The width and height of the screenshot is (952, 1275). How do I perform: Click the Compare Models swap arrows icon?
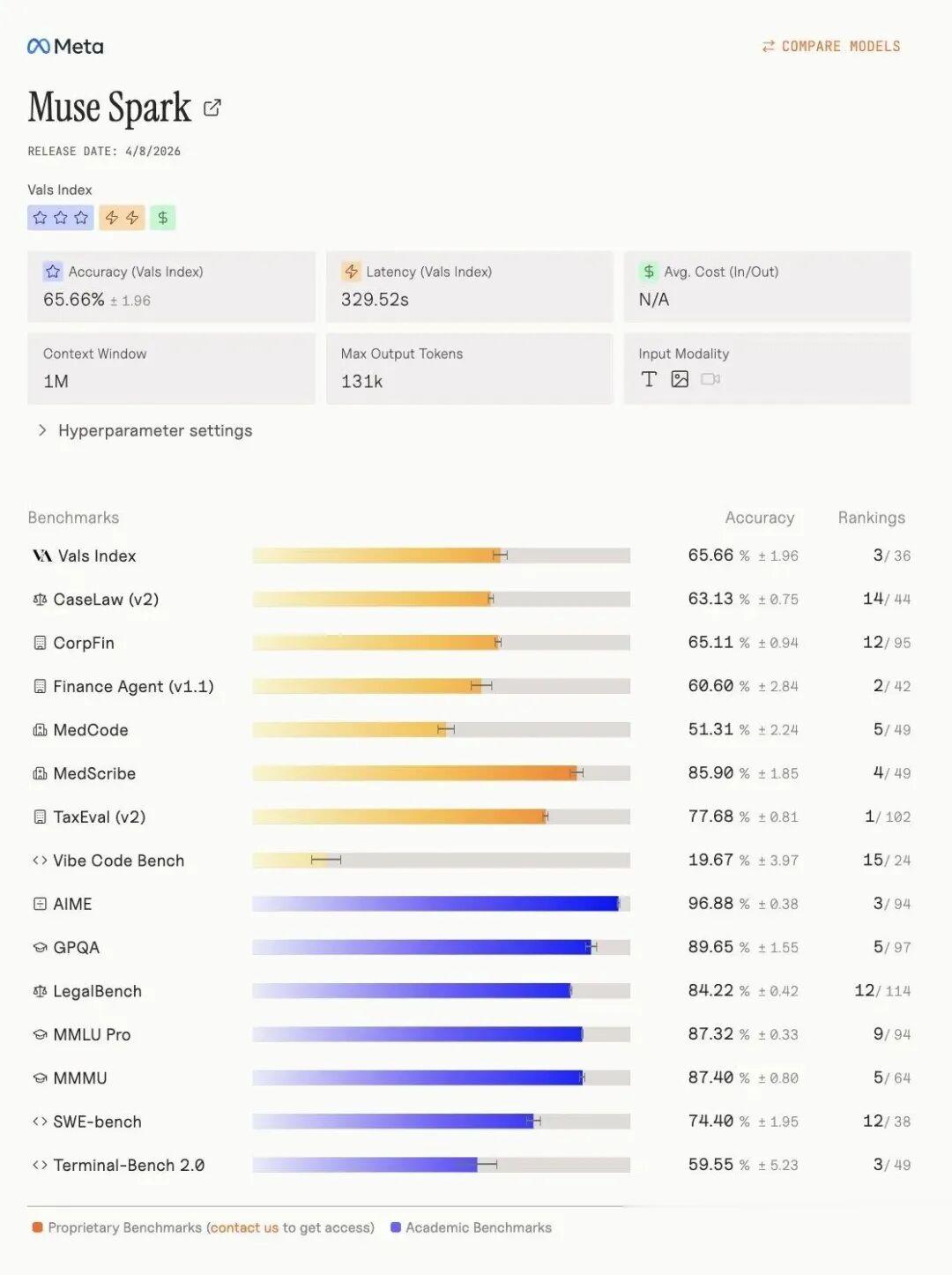[769, 46]
